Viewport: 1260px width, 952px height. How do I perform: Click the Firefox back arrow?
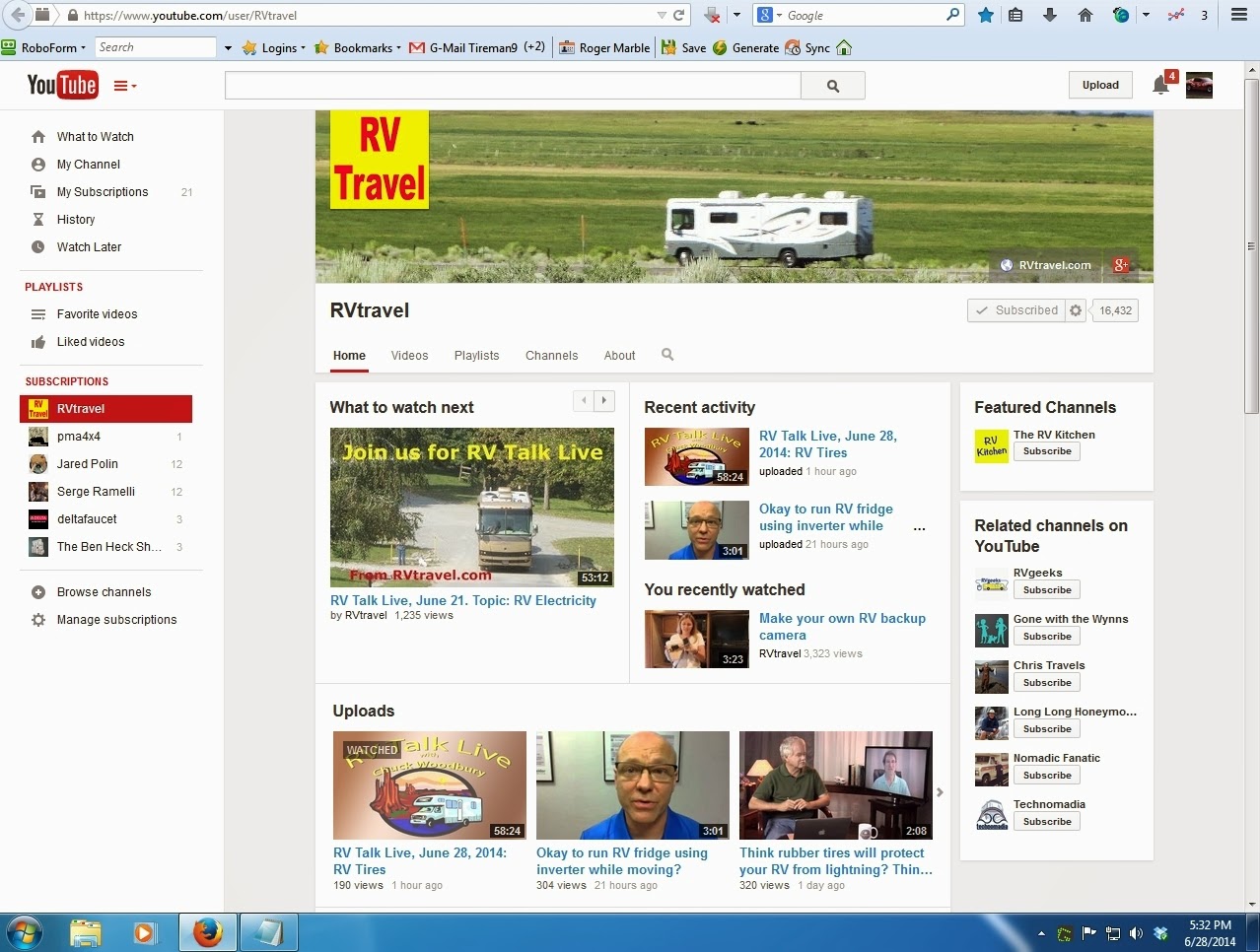tap(18, 15)
